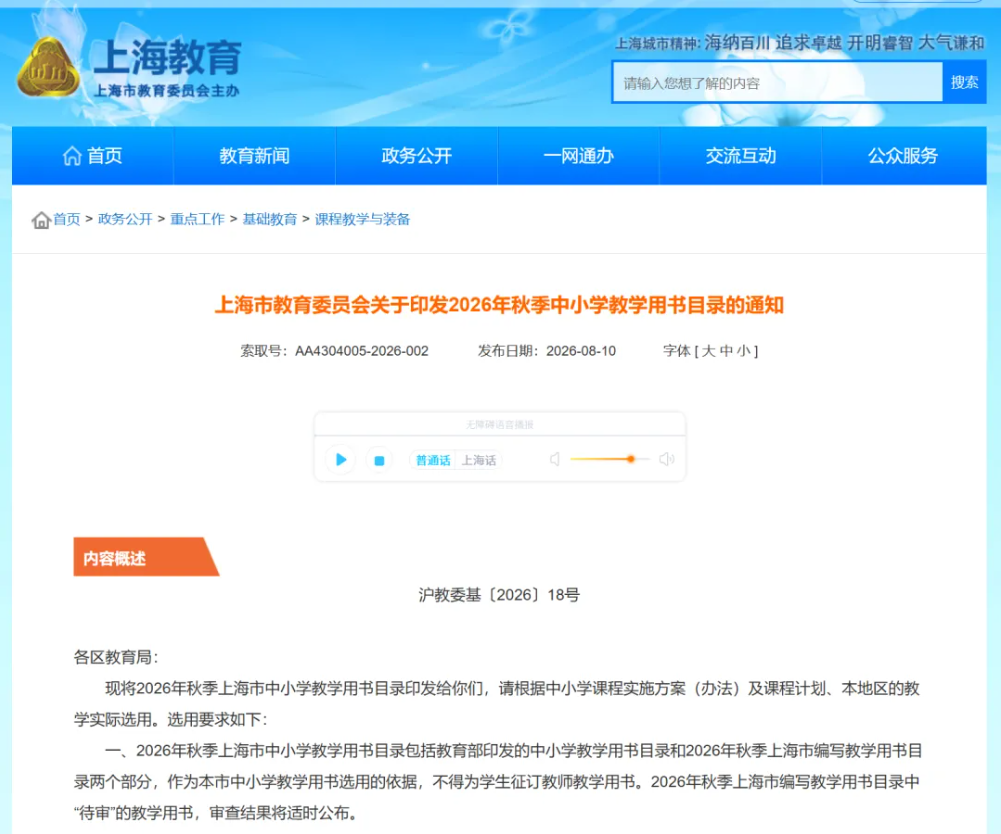Go to 重点工作 breadcrumb link
The image size is (1001, 834).
pos(197,219)
